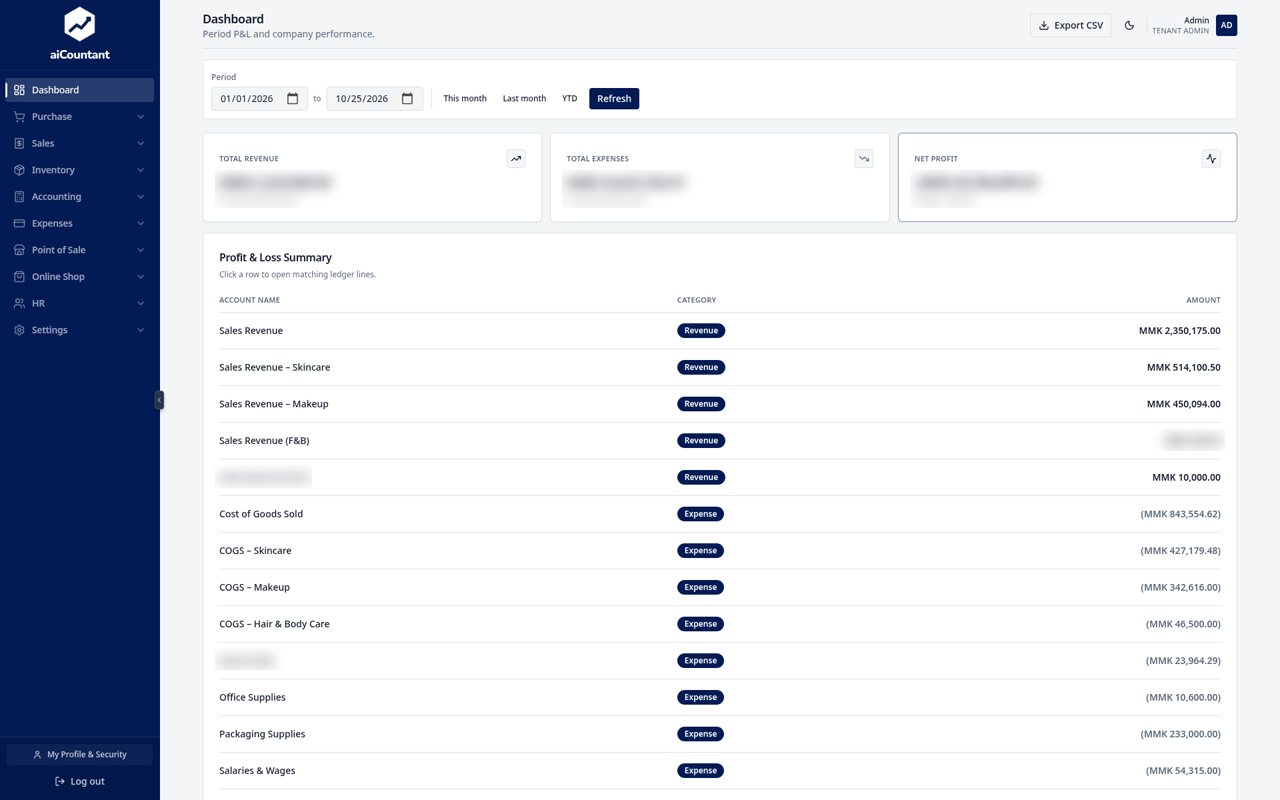The height and width of the screenshot is (800, 1280).
Task: Export the report using Export CSV
Action: coord(1071,25)
